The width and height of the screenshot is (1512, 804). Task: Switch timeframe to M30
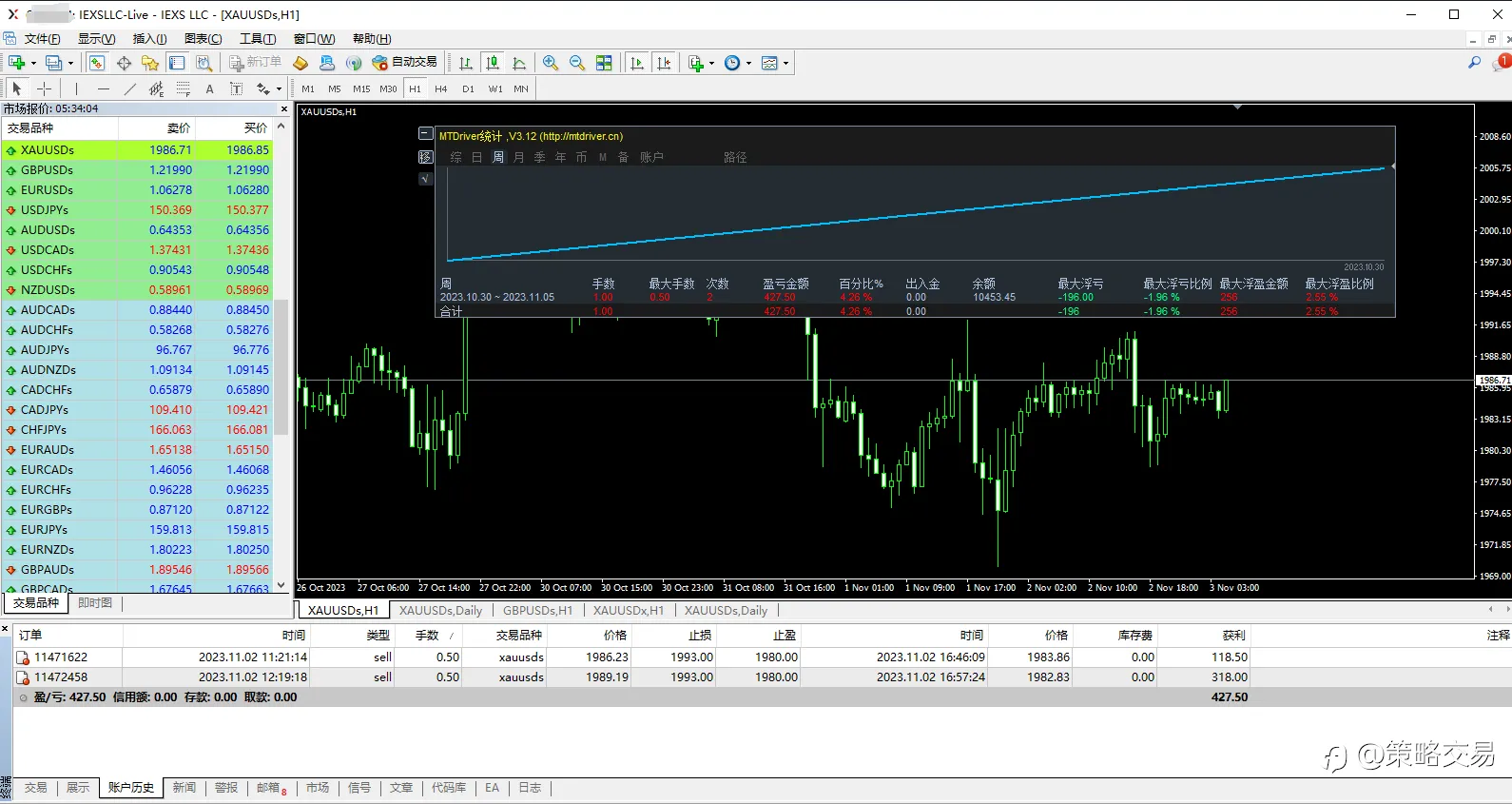388,88
